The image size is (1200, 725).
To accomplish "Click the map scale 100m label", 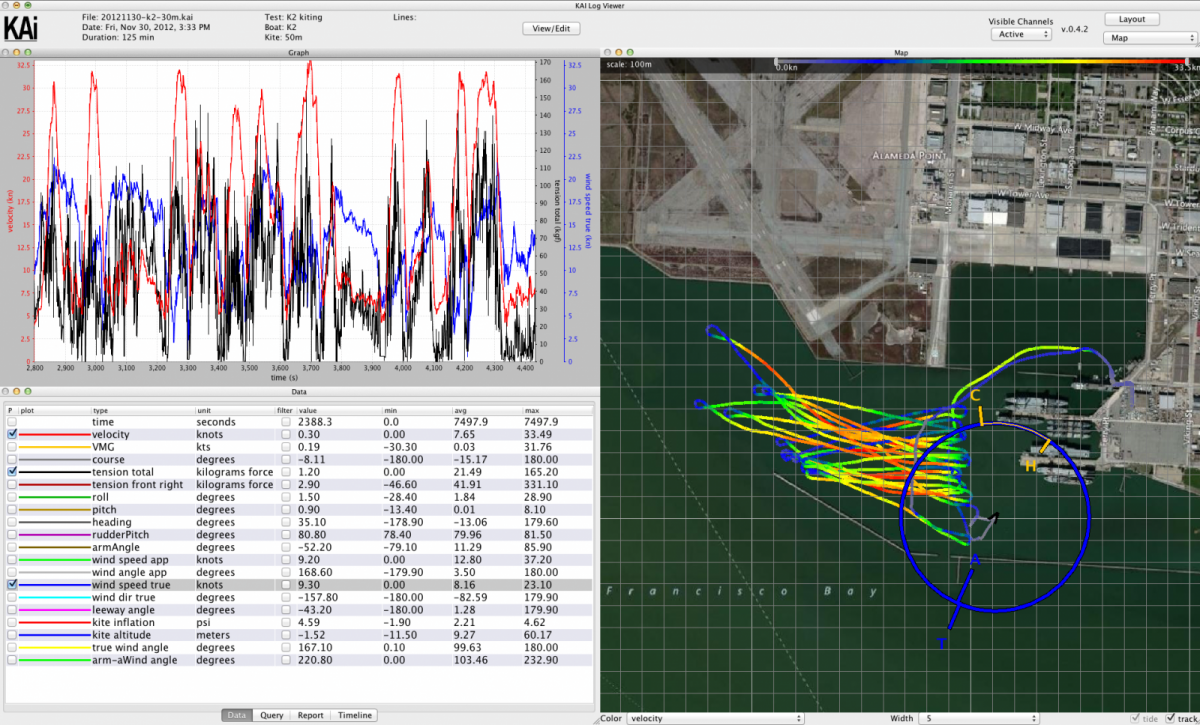I will (629, 64).
